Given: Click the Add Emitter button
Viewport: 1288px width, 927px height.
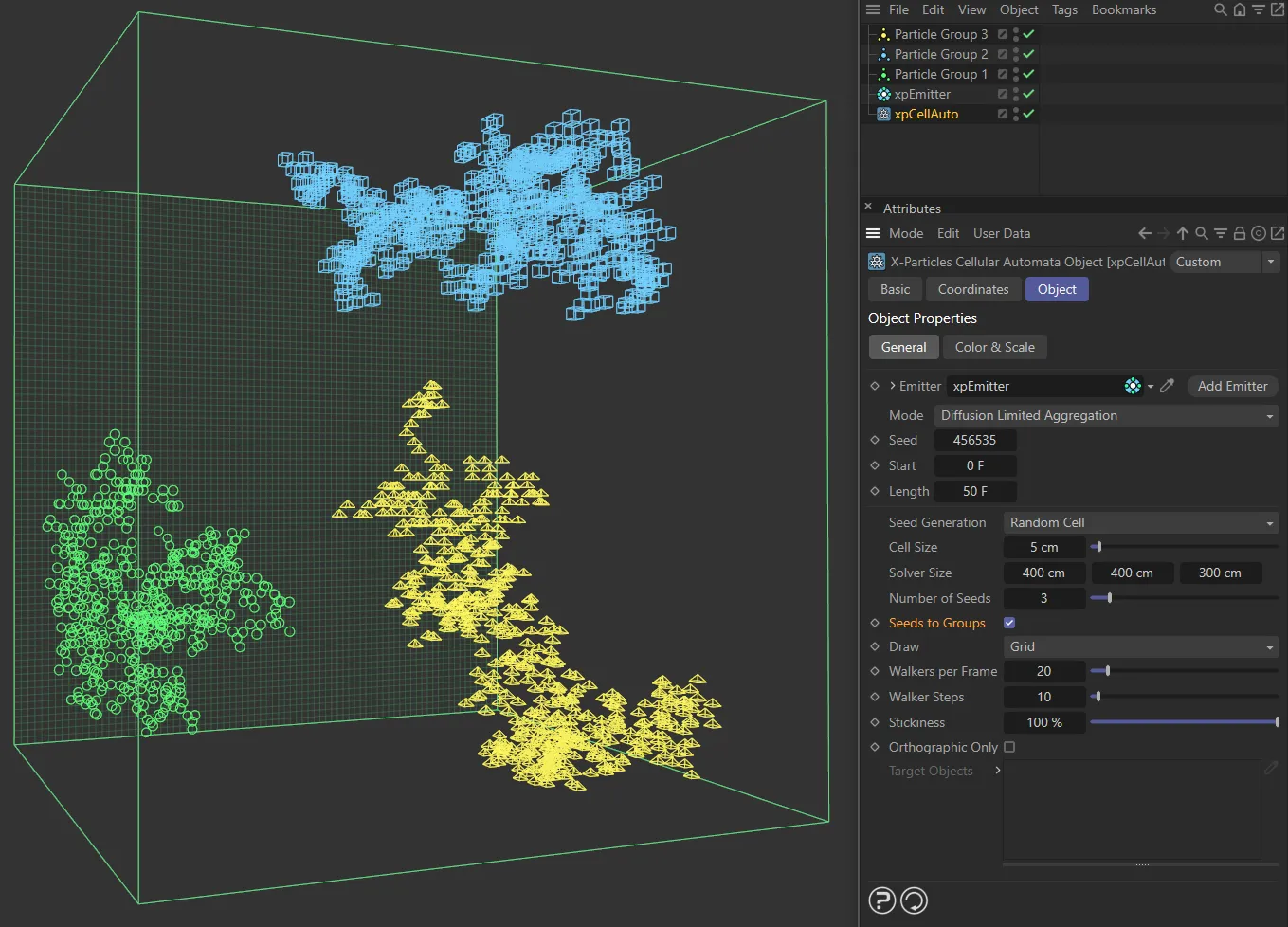Looking at the screenshot, I should point(1232,386).
